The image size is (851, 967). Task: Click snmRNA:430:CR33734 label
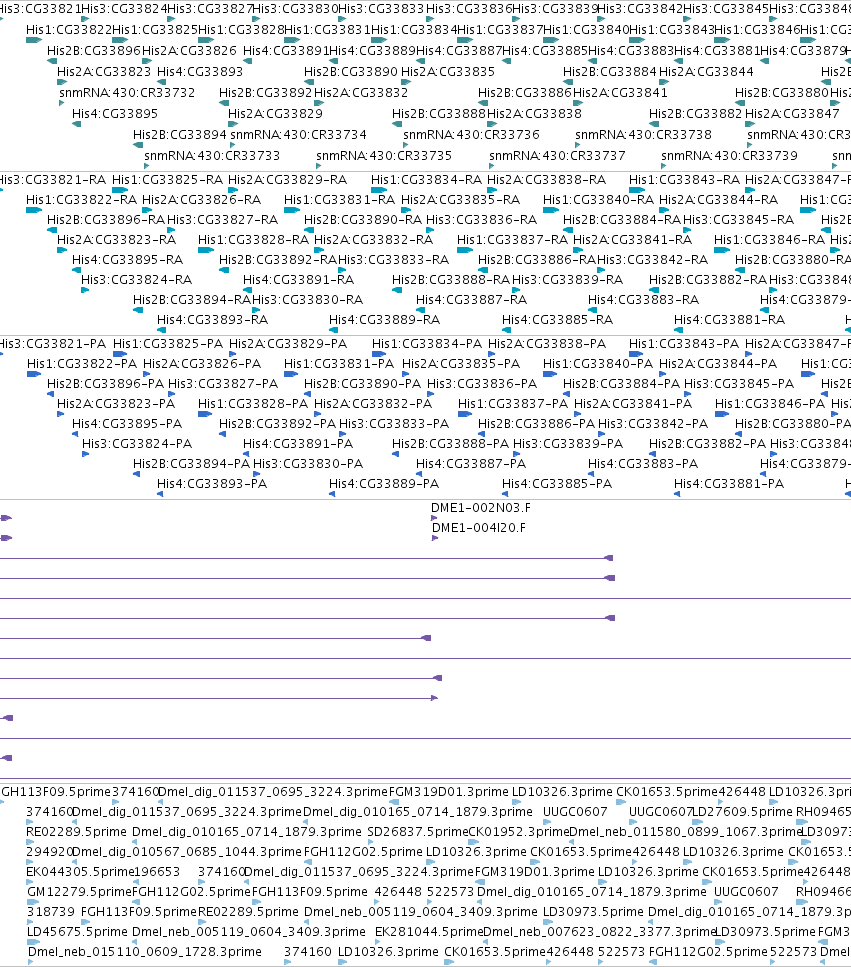[298, 134]
